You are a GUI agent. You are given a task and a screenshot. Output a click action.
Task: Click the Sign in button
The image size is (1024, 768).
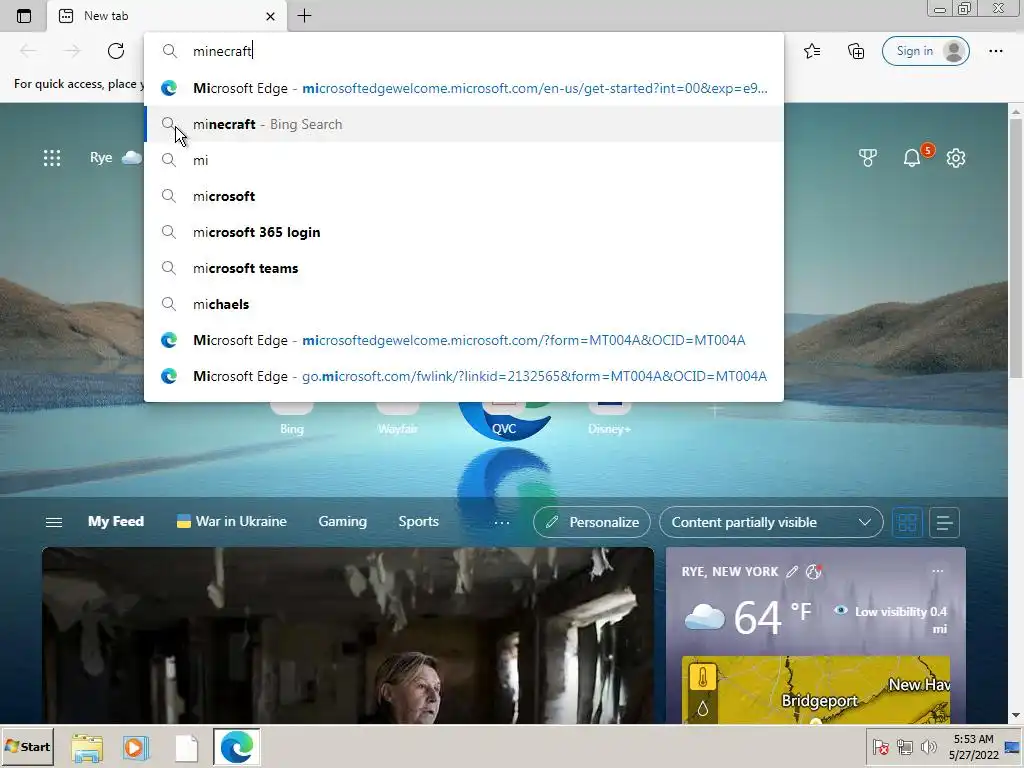pos(925,51)
